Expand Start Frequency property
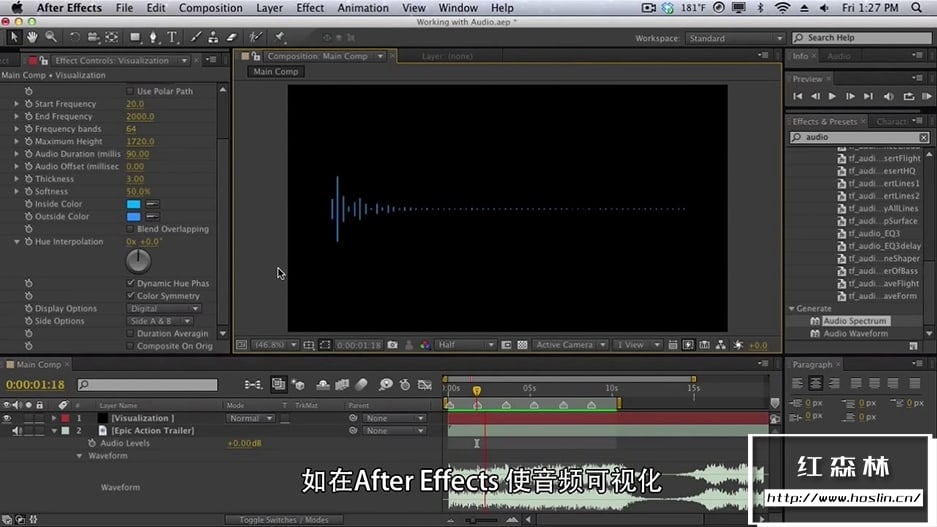Screen dimensions: 937x527 (x=17, y=103)
